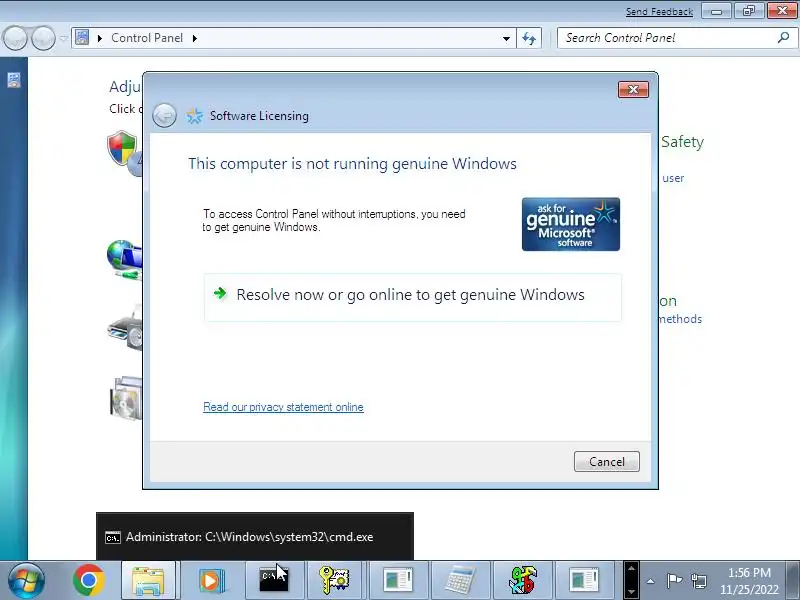Close the Software Licensing dialog with X
This screenshot has height=600, width=800.
pos(633,90)
